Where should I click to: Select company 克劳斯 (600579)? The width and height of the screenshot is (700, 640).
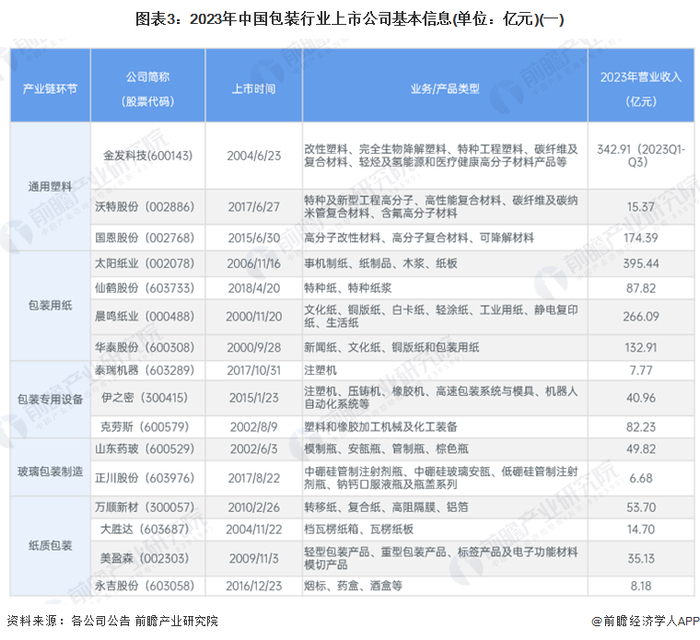(145, 427)
